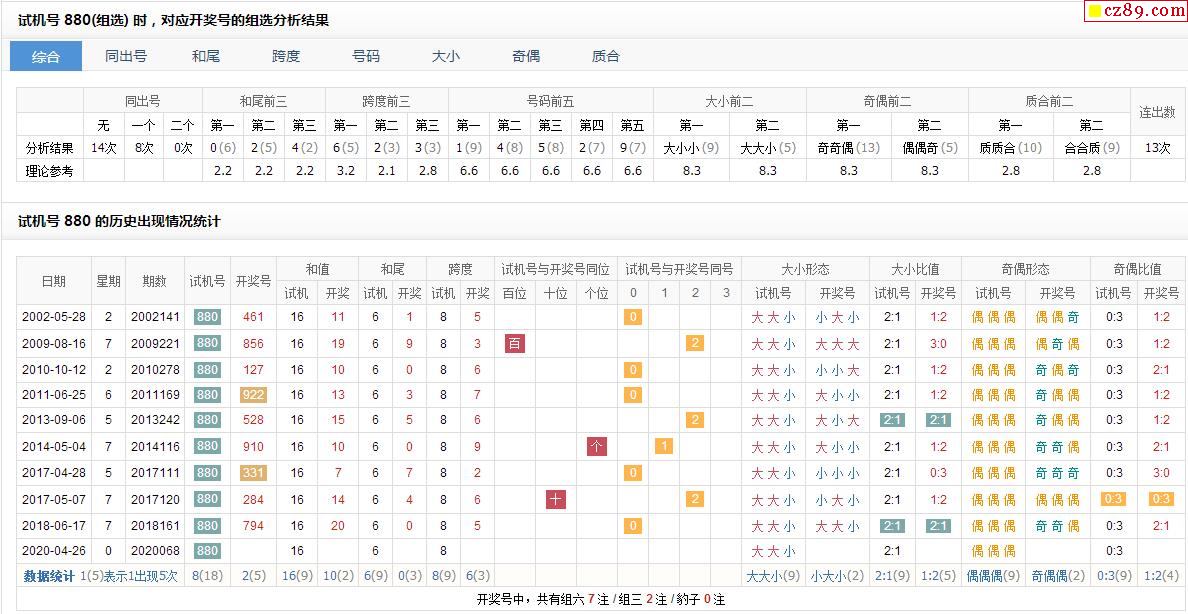This screenshot has width=1188, height=614.
Task: Click the red 百 position badge
Action: [515, 343]
